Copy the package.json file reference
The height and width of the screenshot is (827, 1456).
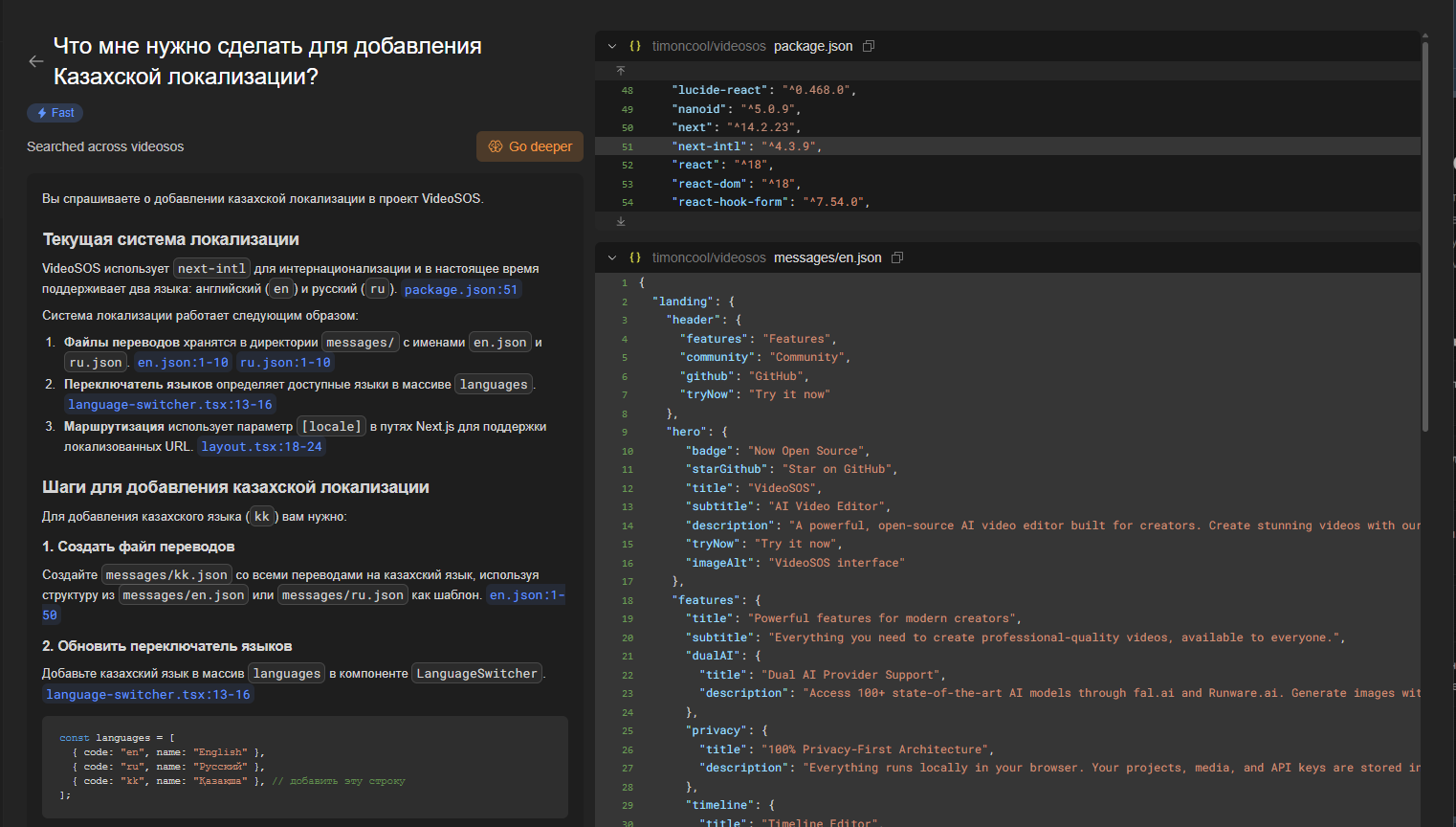click(869, 46)
